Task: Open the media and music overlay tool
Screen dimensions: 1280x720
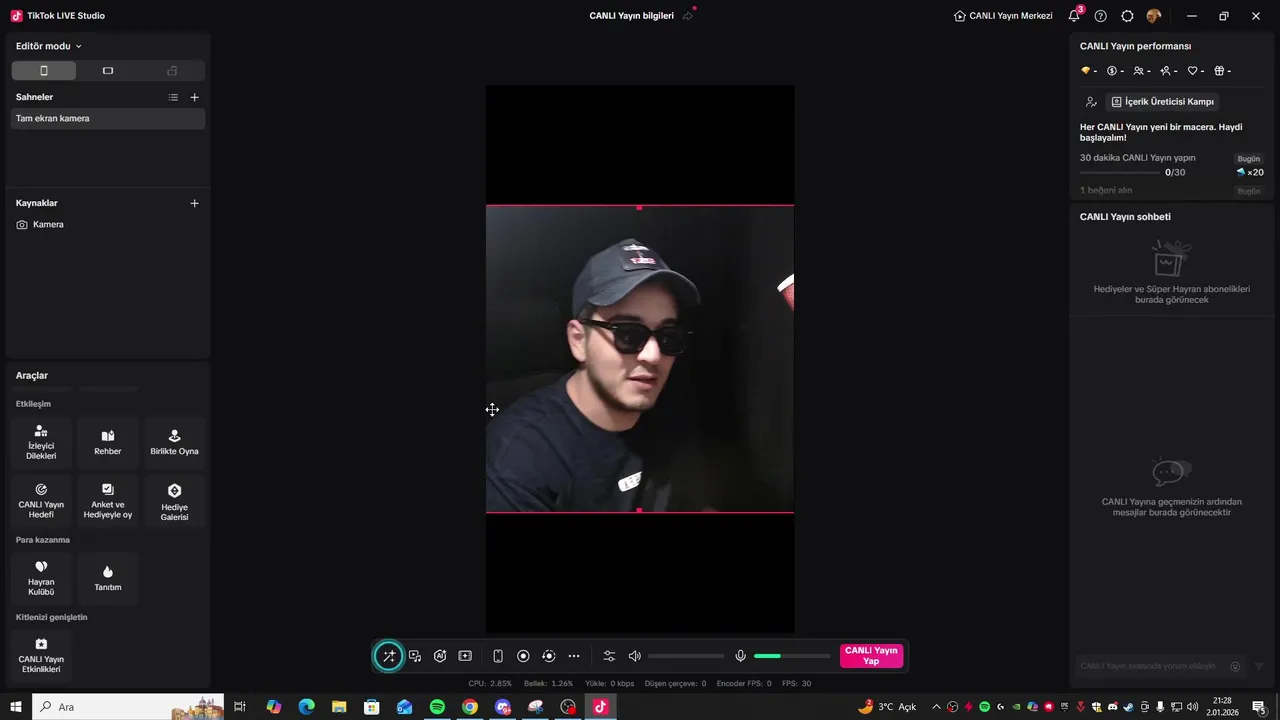Action: tap(415, 656)
